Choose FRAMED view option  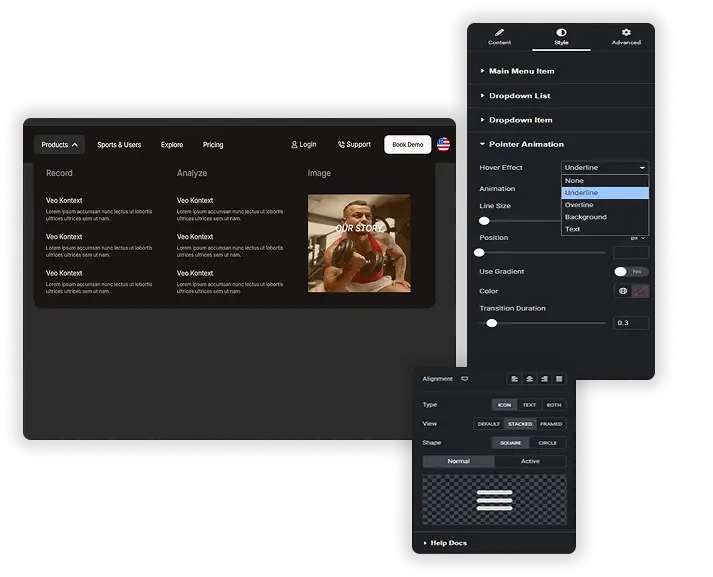point(551,424)
